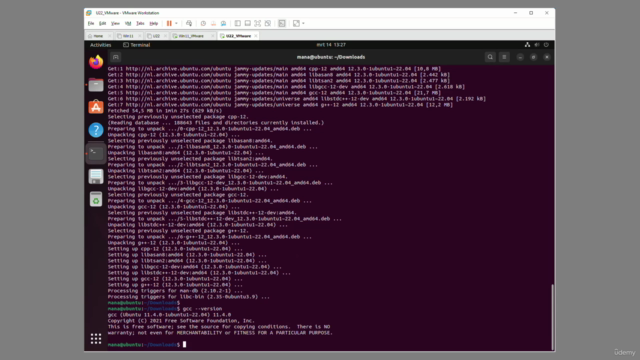Send Ctrl+Alt+Del to the virtual machine
Image resolution: width=640 pixels, height=360 pixels.
click(x=189, y=23)
